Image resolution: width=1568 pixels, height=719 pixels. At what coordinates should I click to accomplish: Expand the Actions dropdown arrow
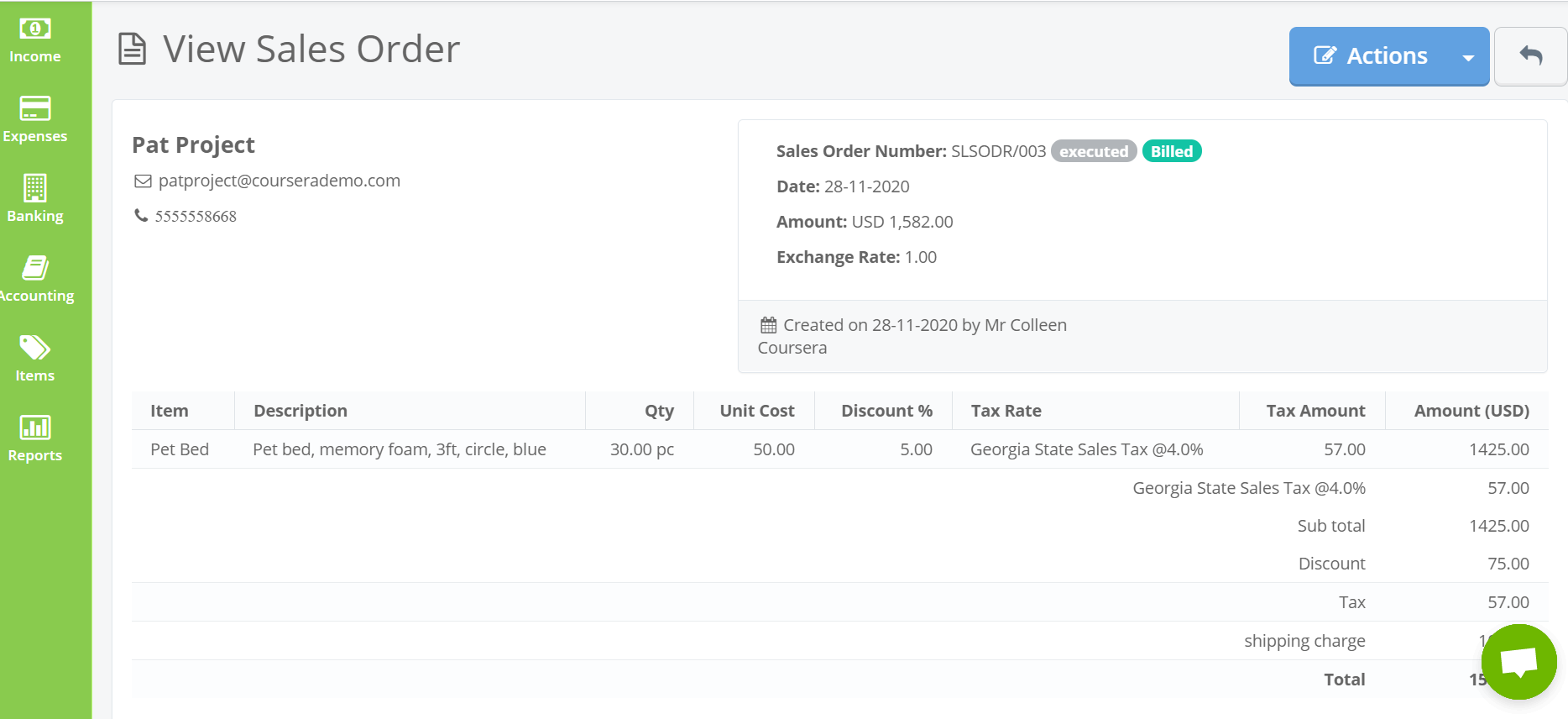tap(1468, 57)
